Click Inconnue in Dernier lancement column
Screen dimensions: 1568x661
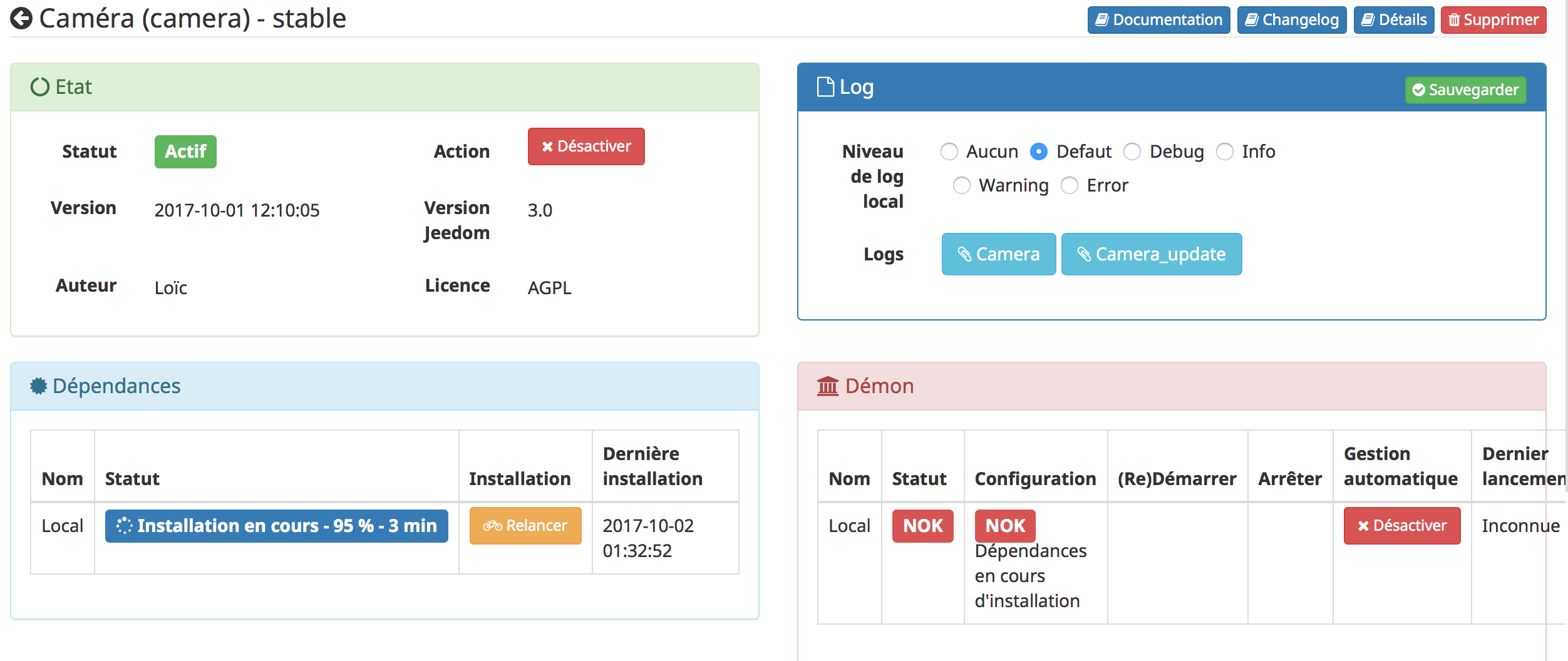1520,526
